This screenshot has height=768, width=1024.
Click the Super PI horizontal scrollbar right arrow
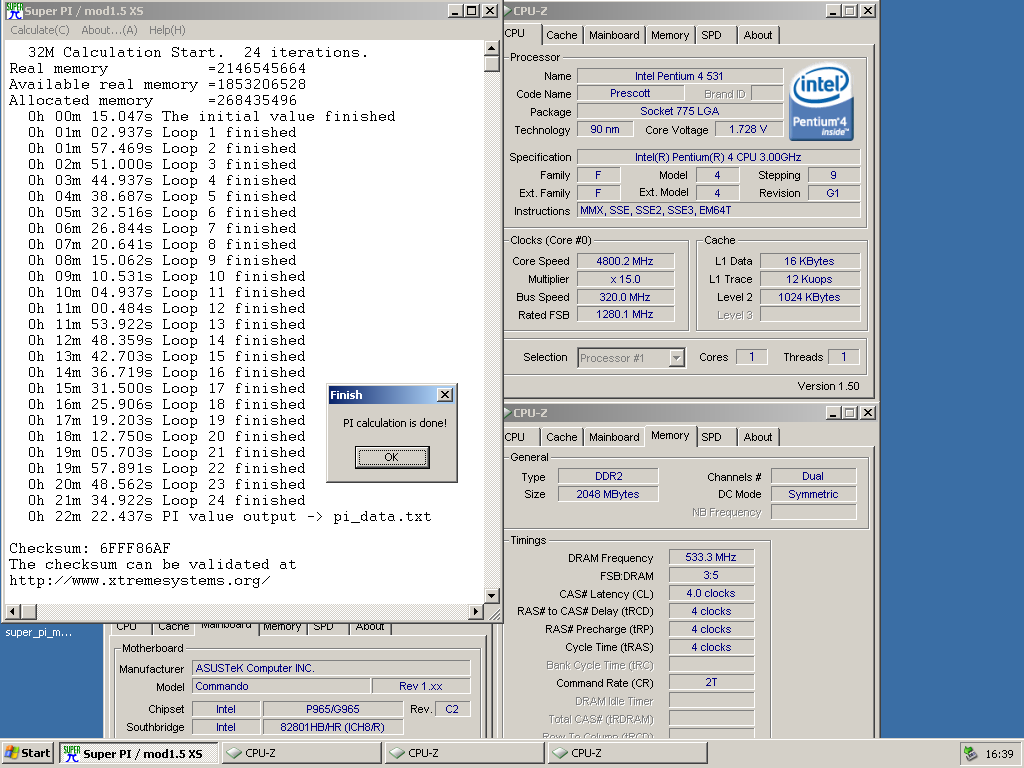476,612
